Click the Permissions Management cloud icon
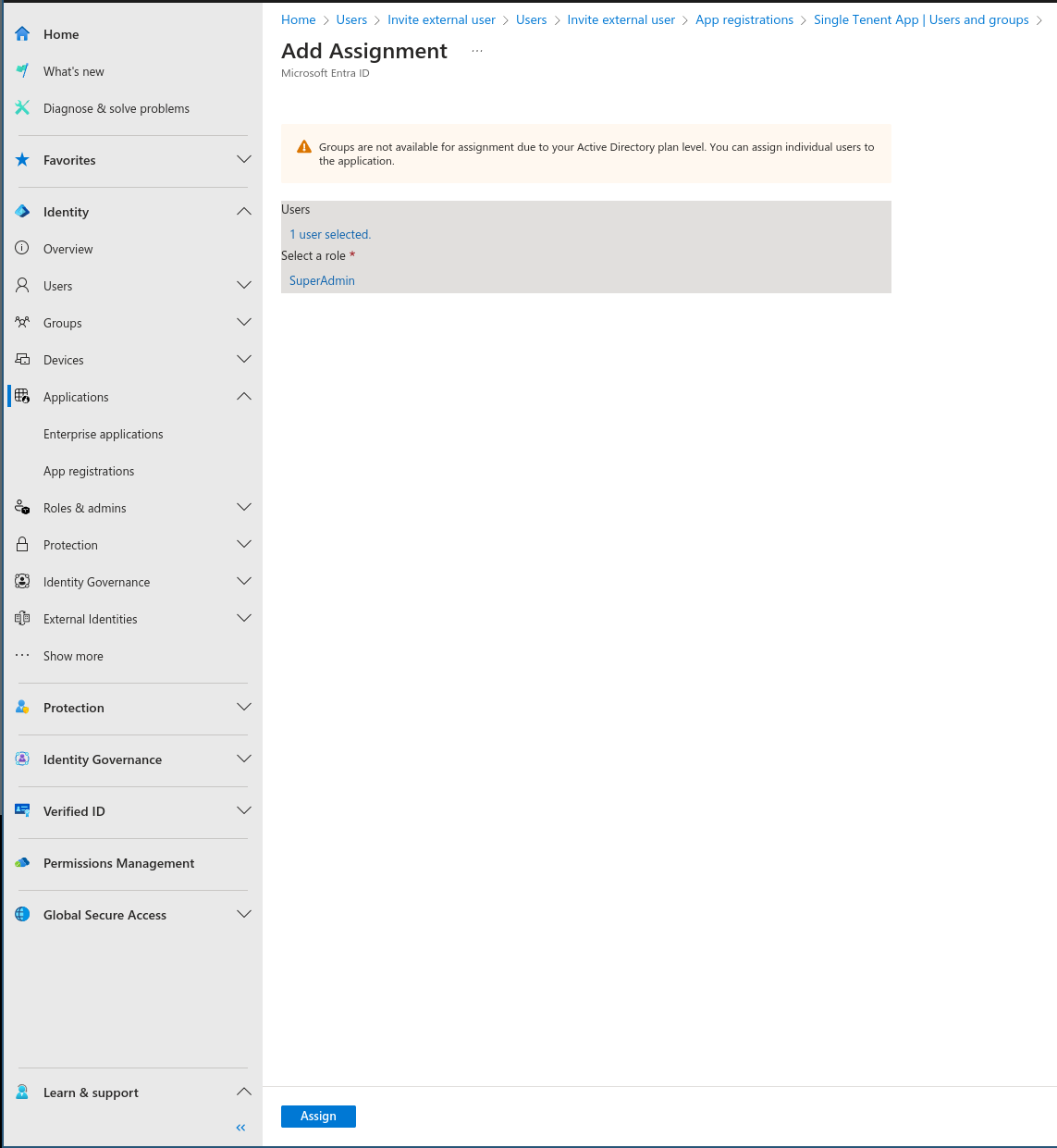The image size is (1057, 1148). pos(21,862)
